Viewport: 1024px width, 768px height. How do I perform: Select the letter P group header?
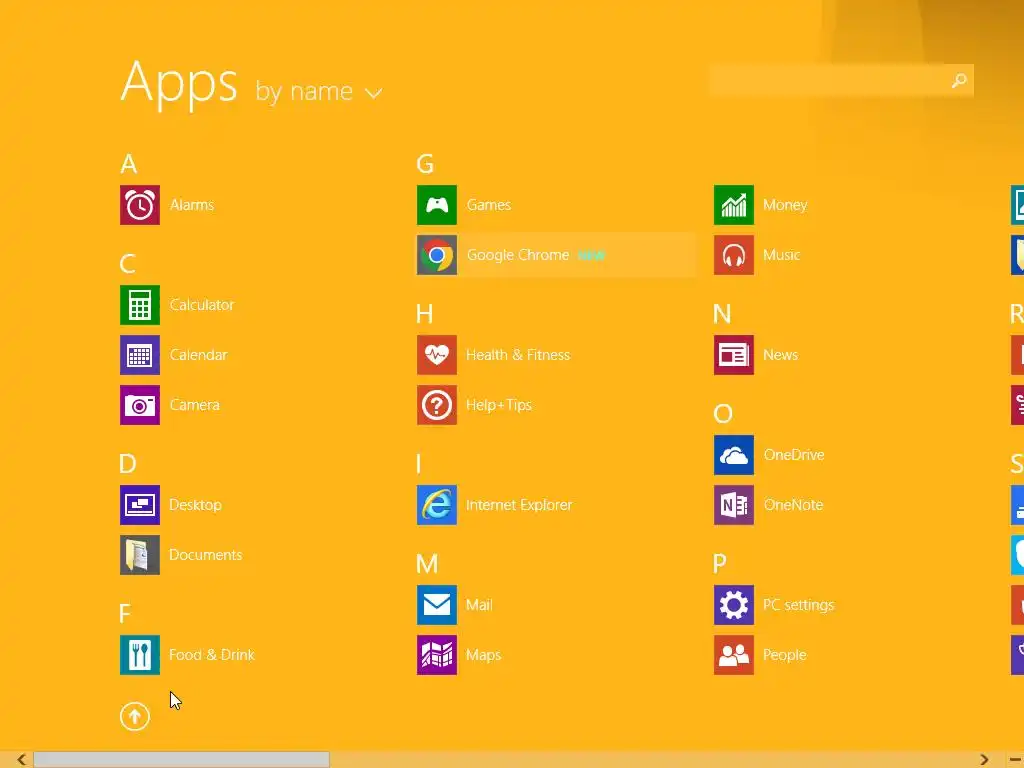pos(720,564)
